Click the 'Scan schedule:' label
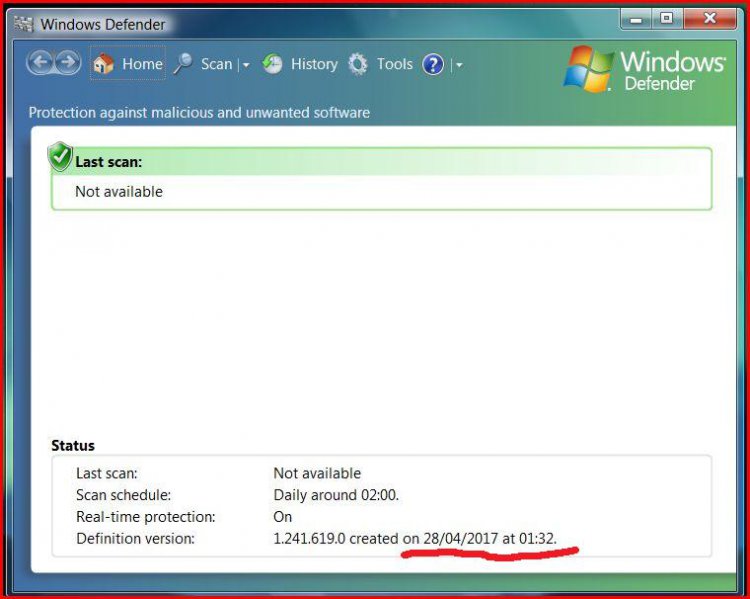This screenshot has height=599, width=750. (x=123, y=495)
